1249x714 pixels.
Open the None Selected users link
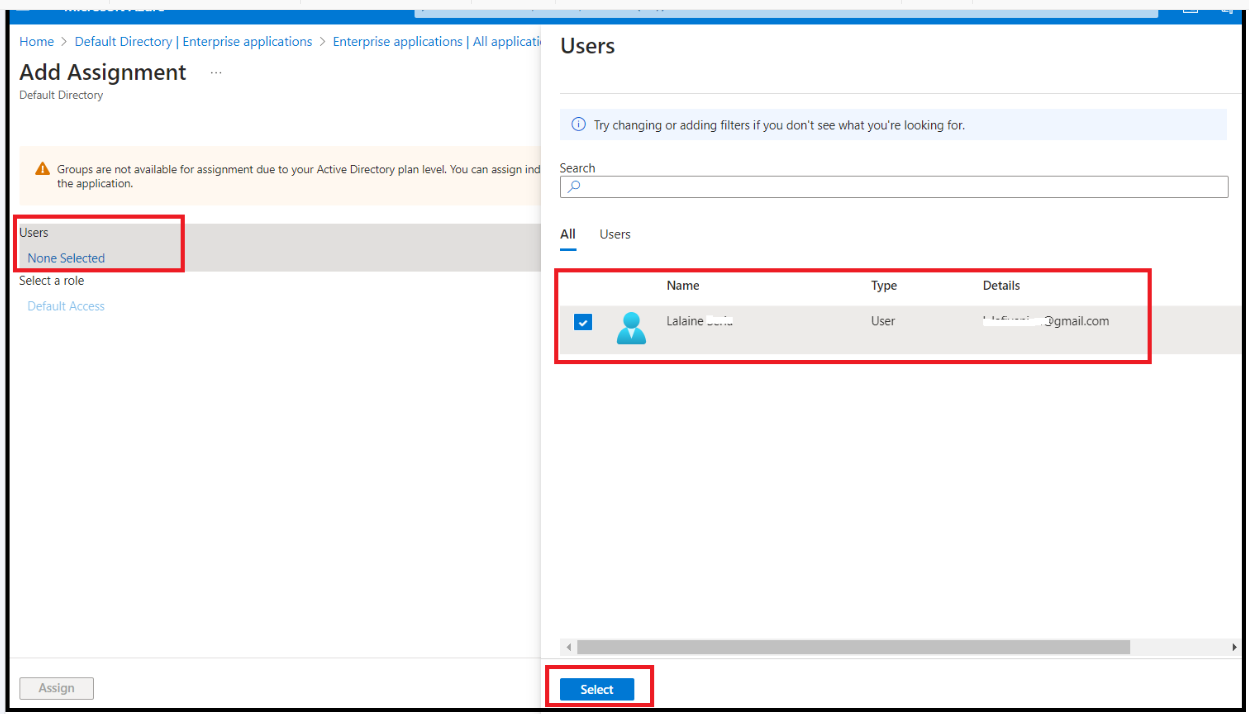(x=66, y=258)
